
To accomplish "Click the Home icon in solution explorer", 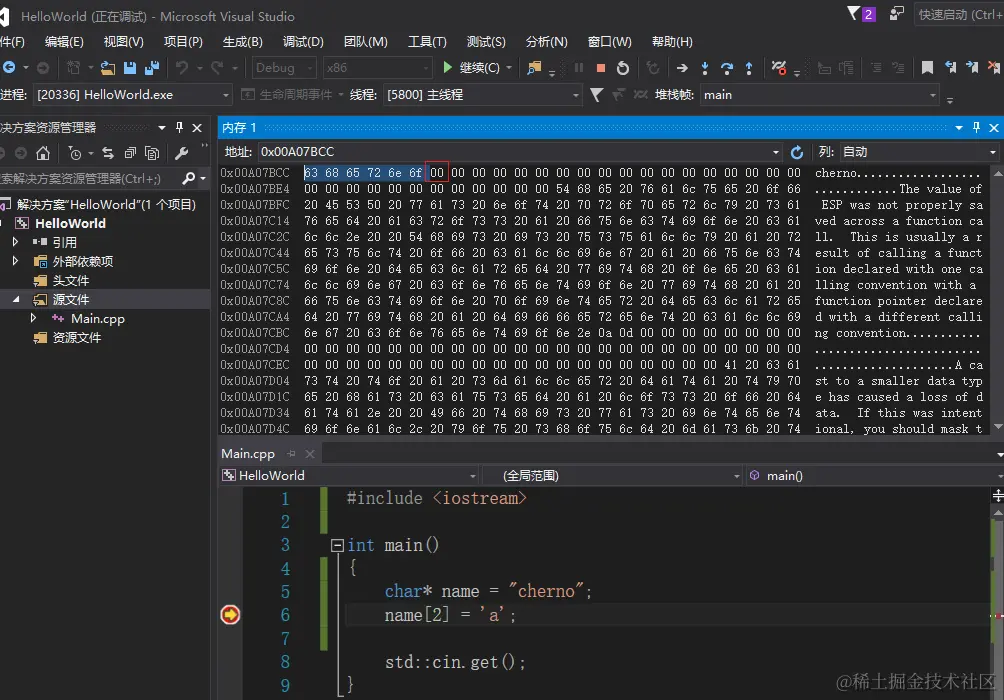I will pos(42,153).
